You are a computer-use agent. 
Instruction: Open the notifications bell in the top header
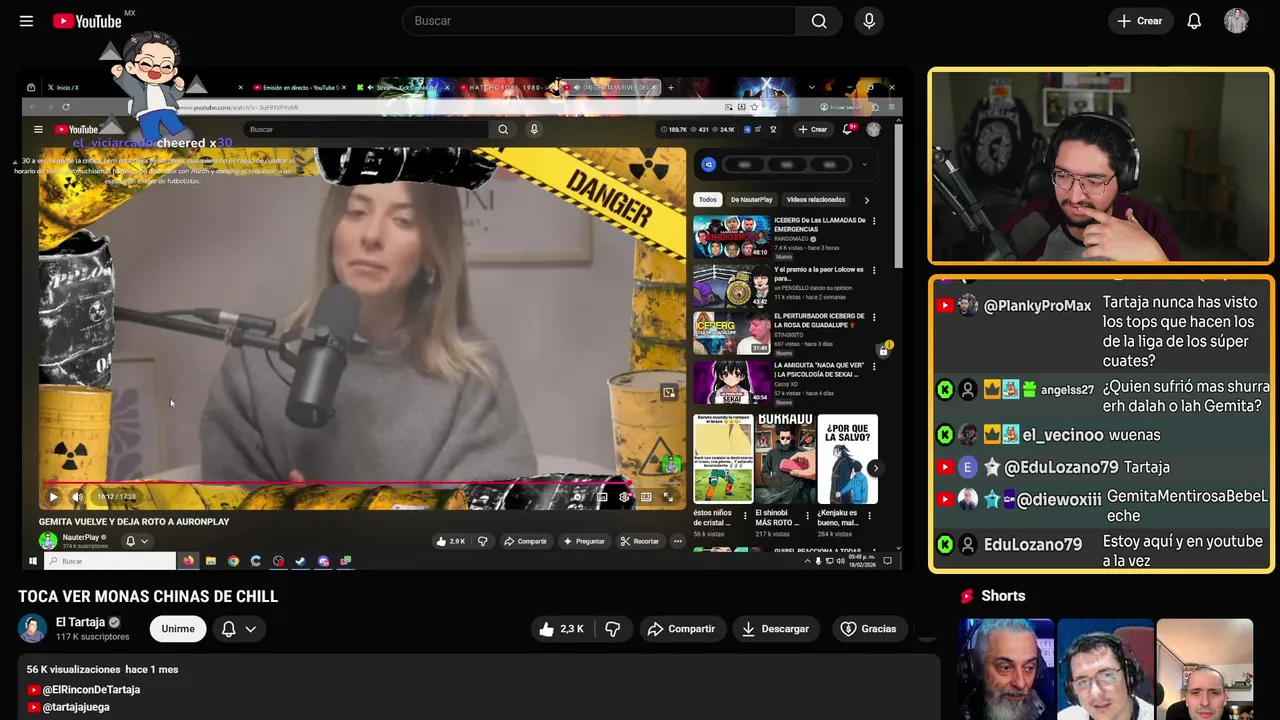[1194, 21]
